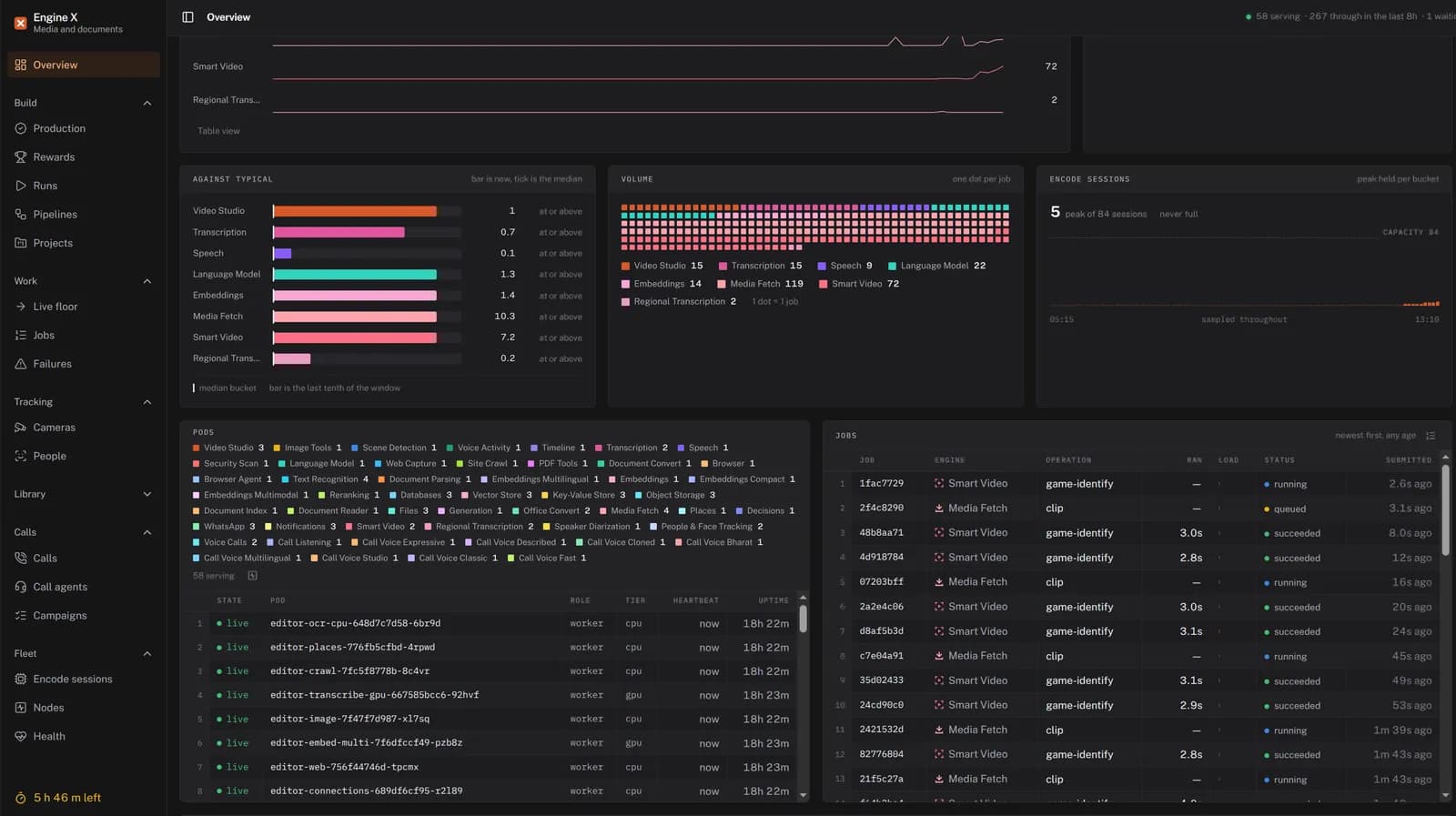The width and height of the screenshot is (1456, 816).
Task: Open Nodes icon under Fleet
Action: point(21,708)
